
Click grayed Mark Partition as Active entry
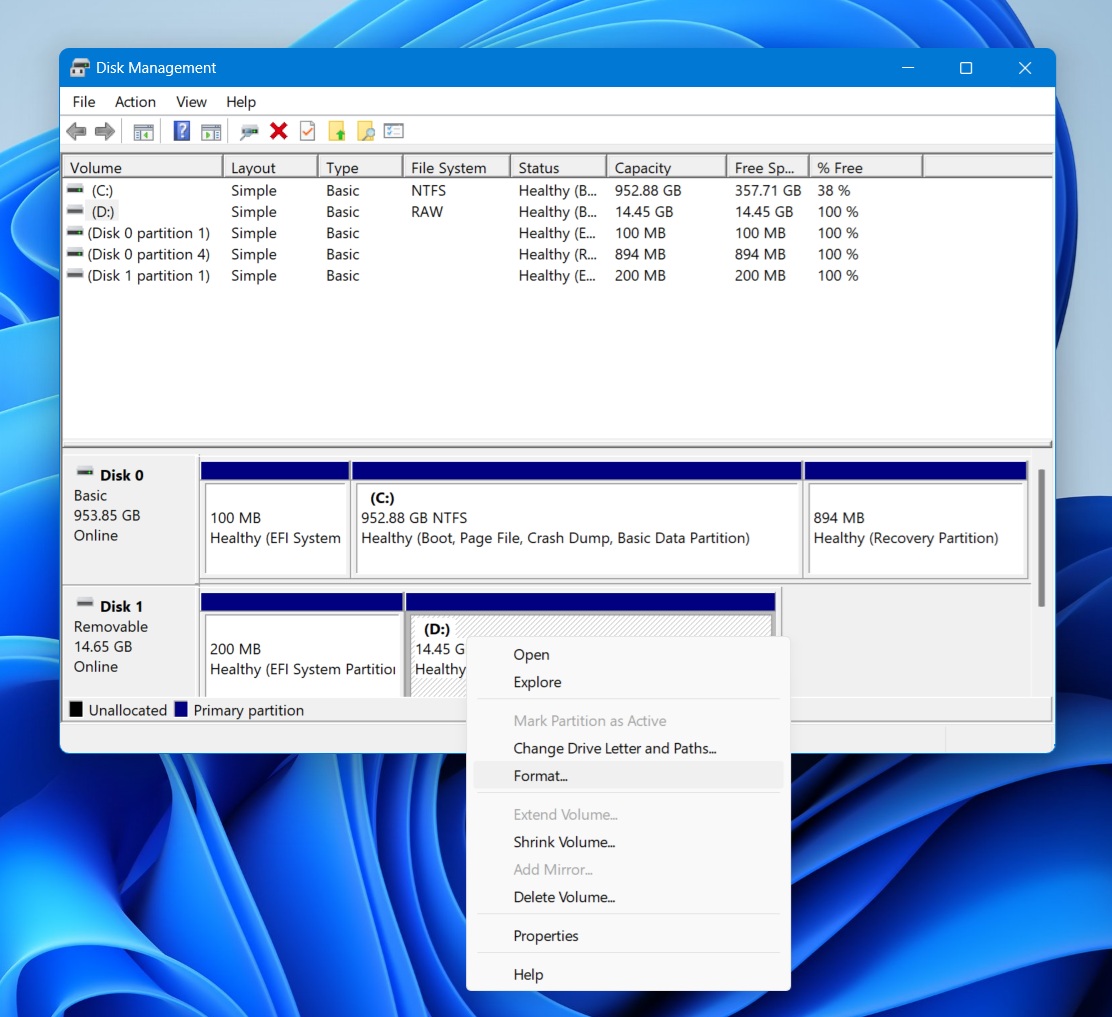628,721
